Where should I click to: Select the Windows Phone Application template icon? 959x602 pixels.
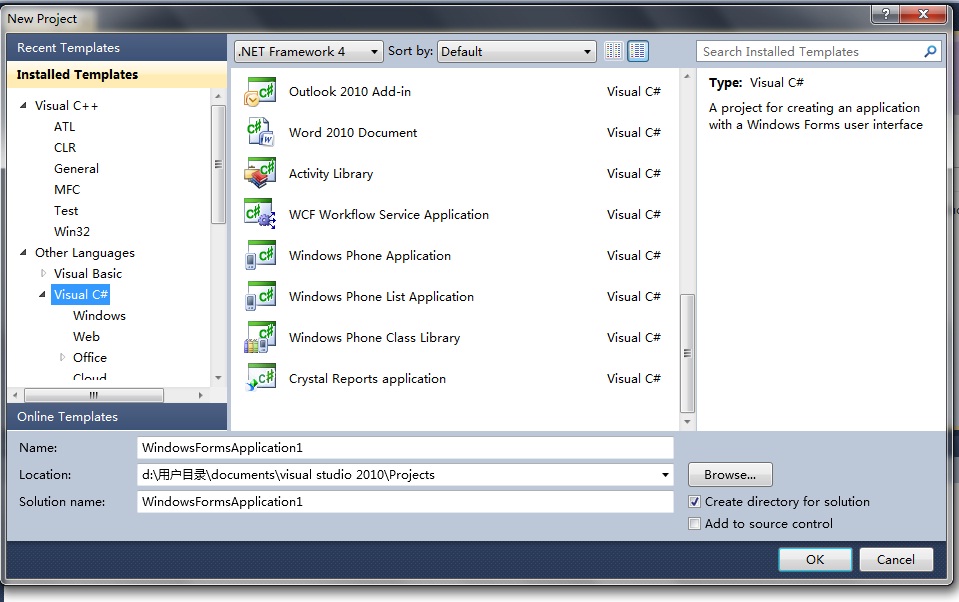pyautogui.click(x=260, y=256)
